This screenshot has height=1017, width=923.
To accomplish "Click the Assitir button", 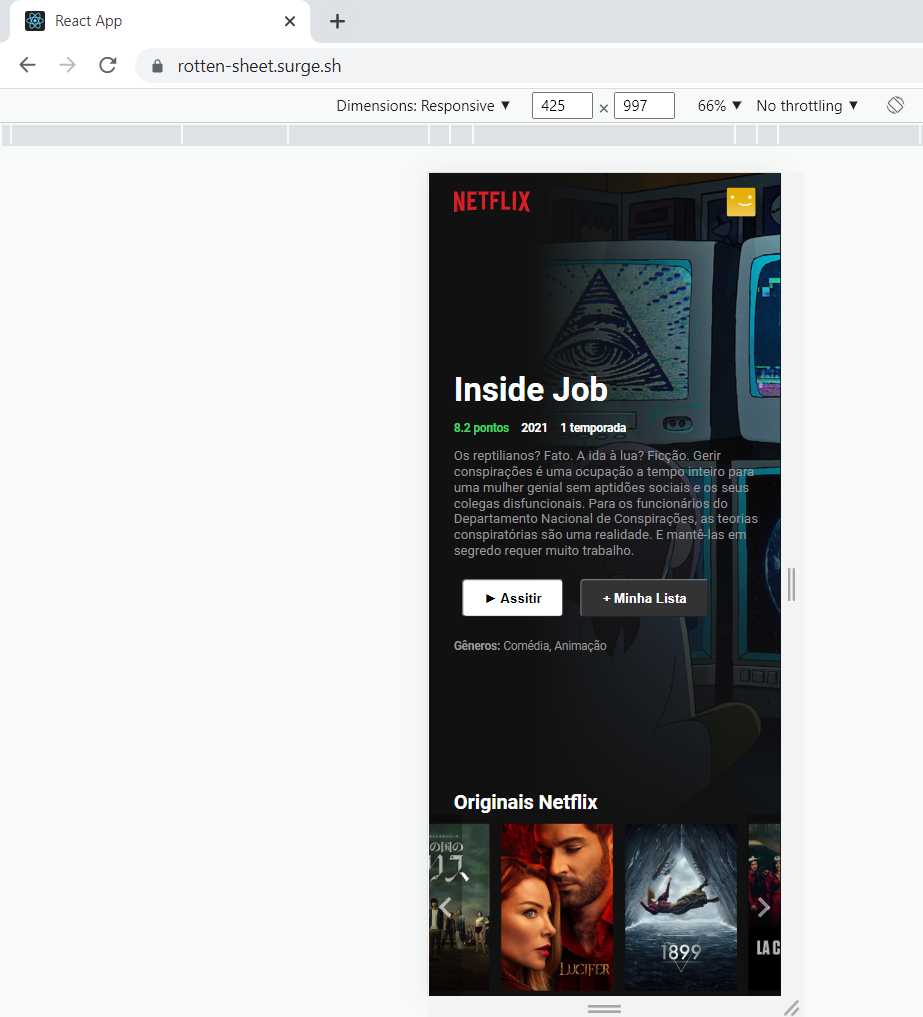I will pos(511,597).
